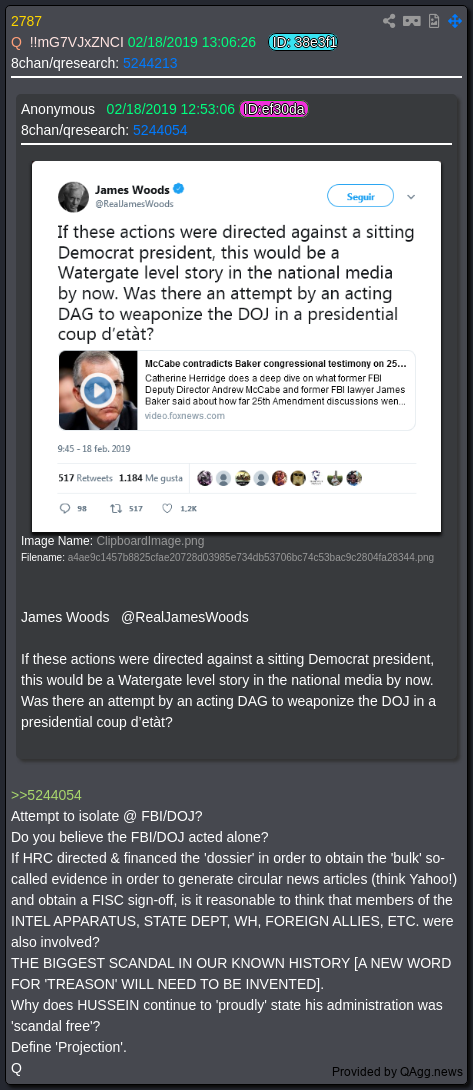Click the Seguir follow button
The height and width of the screenshot is (1090, 473).
tap(360, 196)
